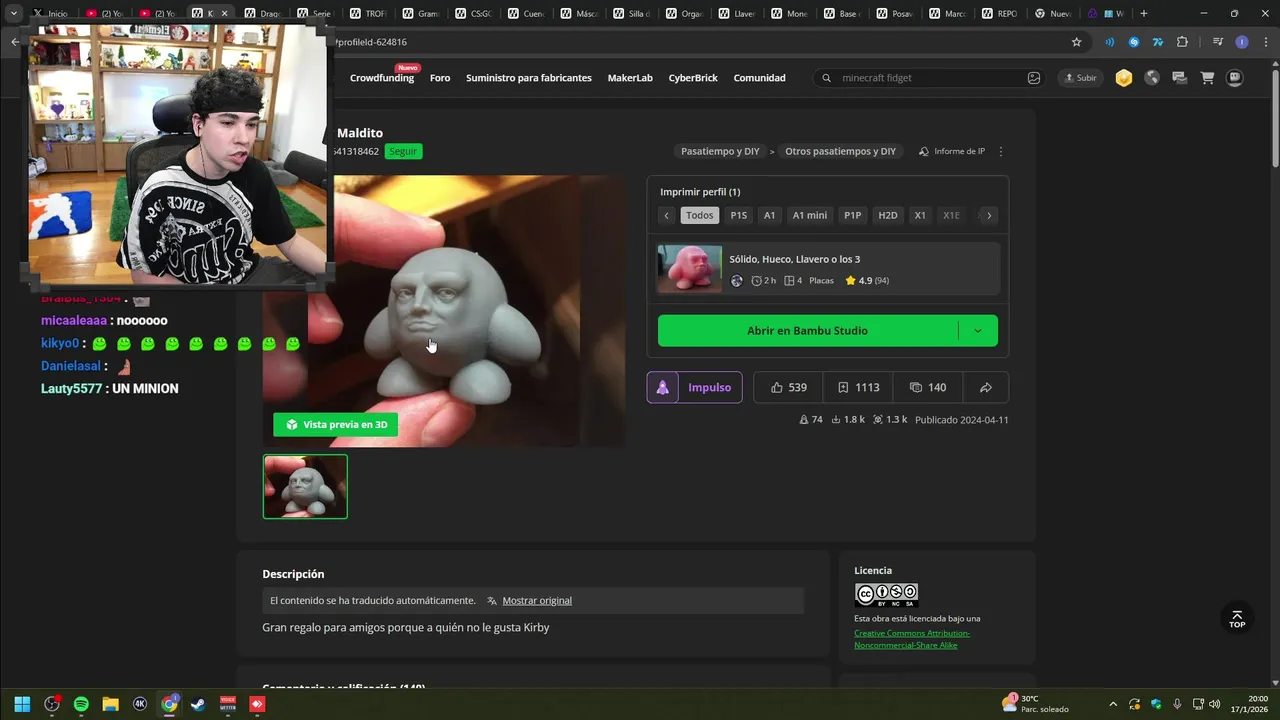Viewport: 1280px width, 720px height.
Task: Share the model via share arrow icon
Action: point(985,388)
